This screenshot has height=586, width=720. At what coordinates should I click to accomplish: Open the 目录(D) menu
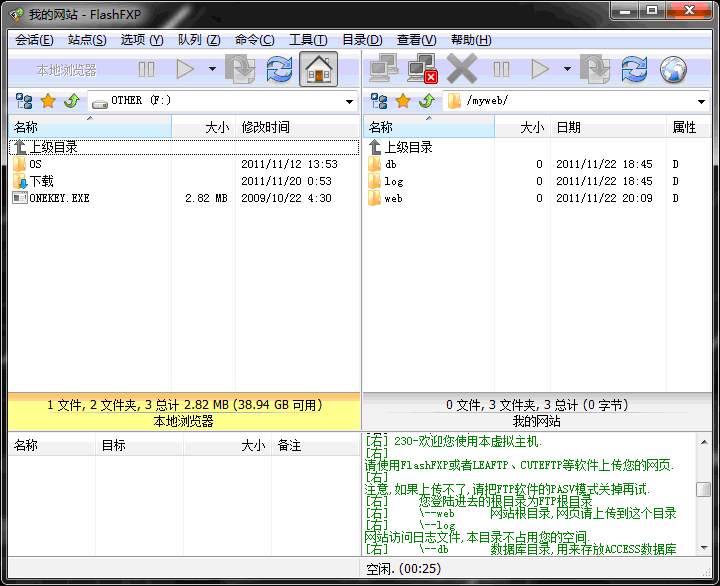(x=362, y=40)
